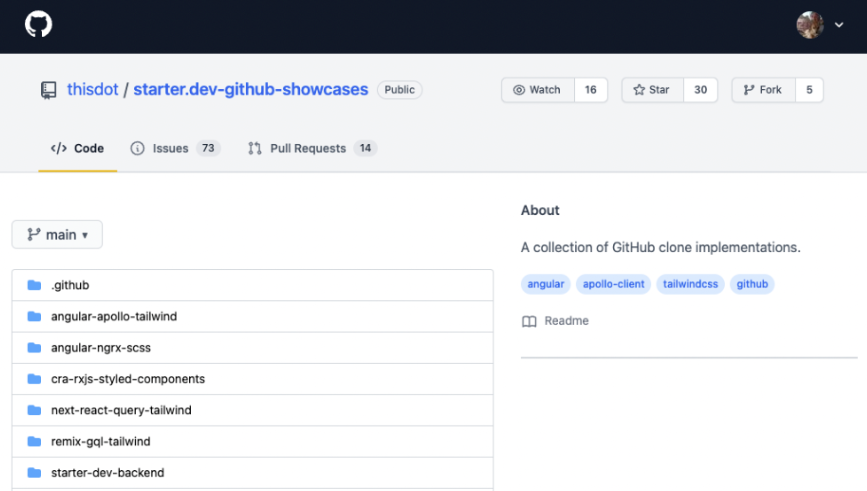
Task: Click the 73 issues counter
Action: (208, 148)
